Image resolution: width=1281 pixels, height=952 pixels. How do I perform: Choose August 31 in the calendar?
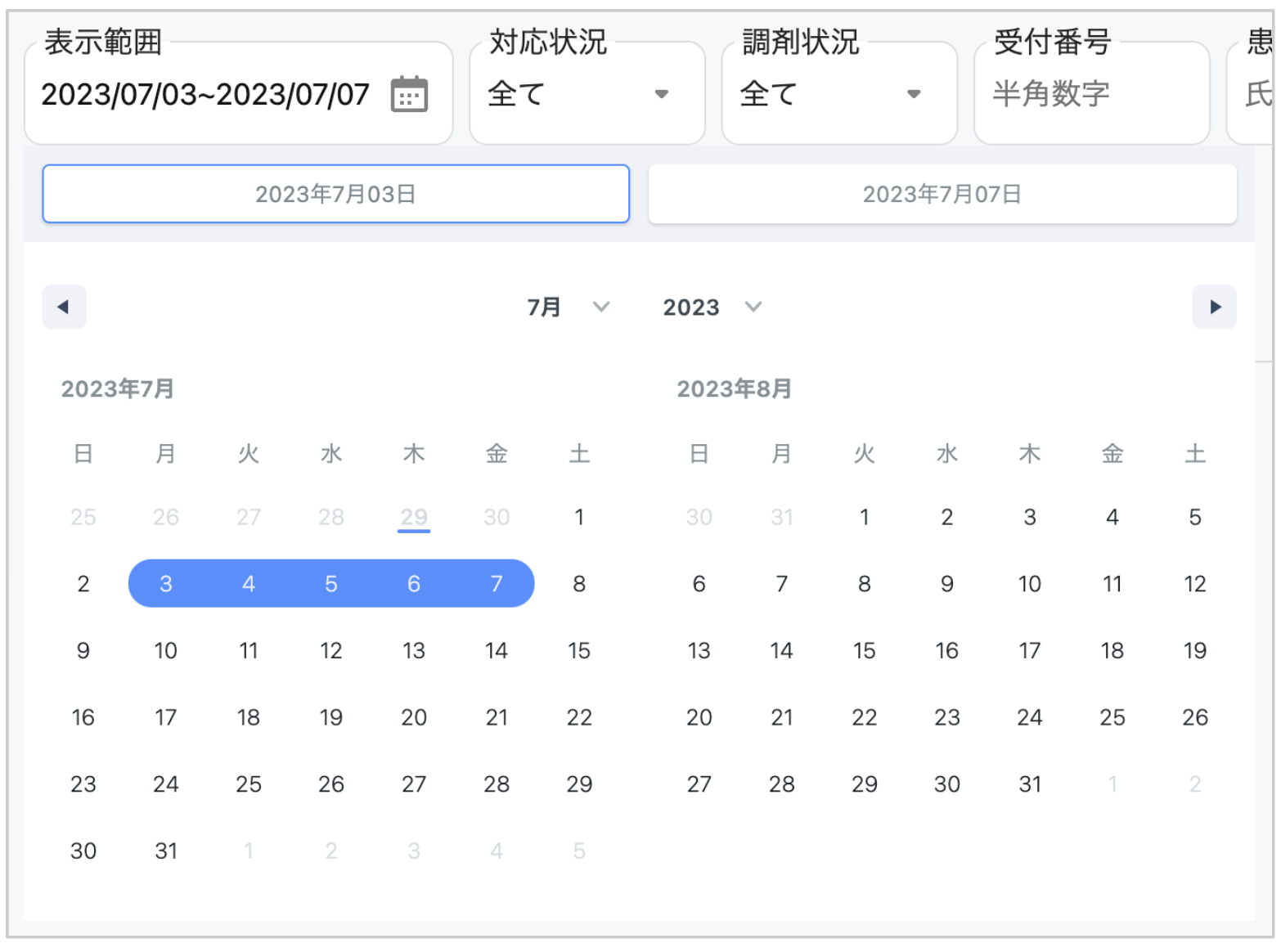[1030, 784]
